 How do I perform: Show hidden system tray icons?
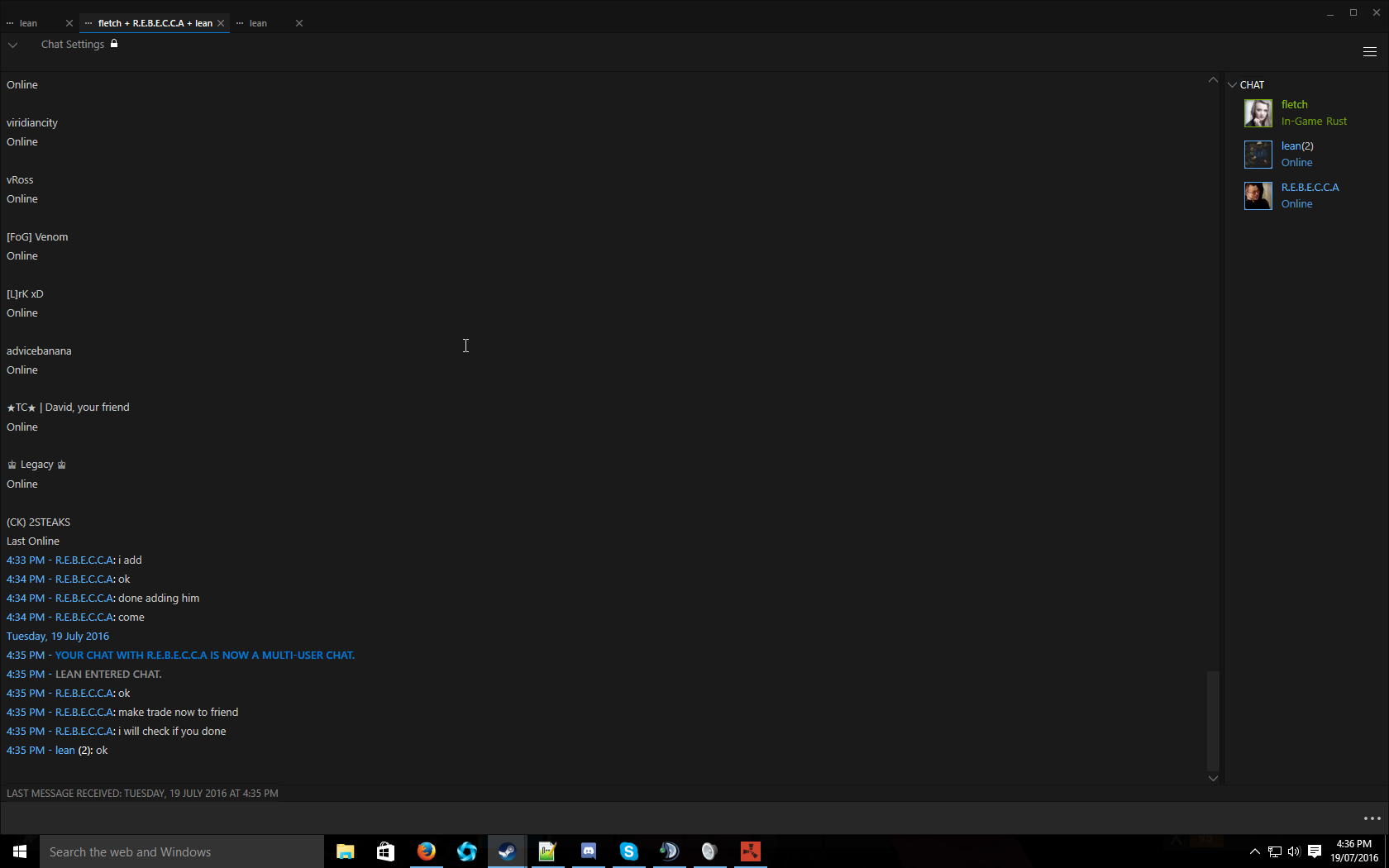coord(1254,851)
